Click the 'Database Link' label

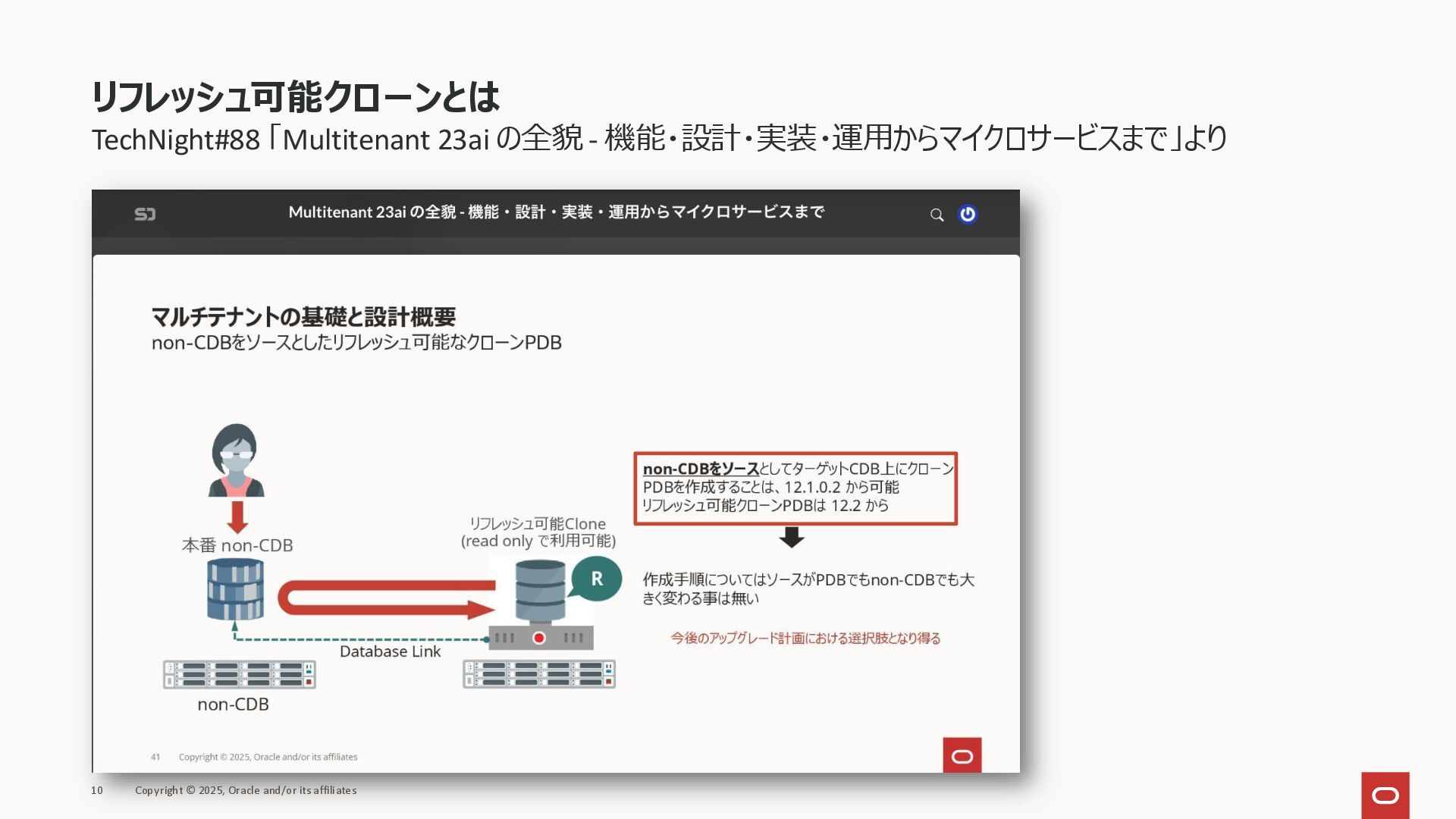click(x=390, y=651)
